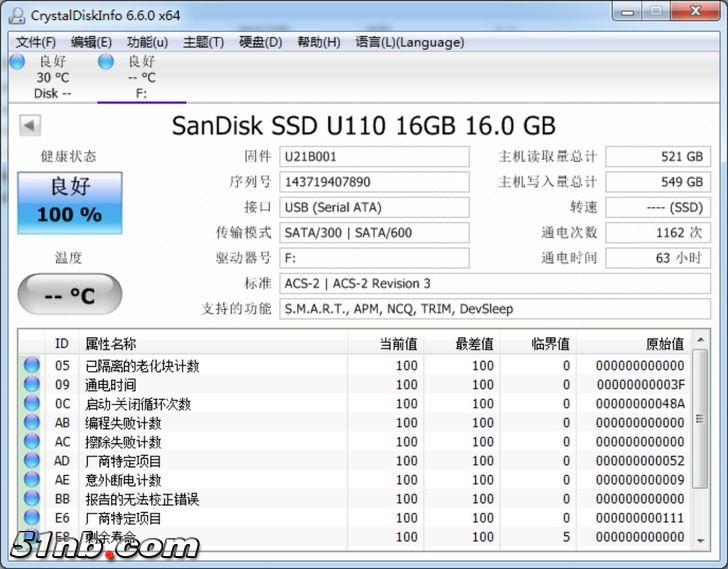
Task: Select the F: drive tab
Action: 142,77
